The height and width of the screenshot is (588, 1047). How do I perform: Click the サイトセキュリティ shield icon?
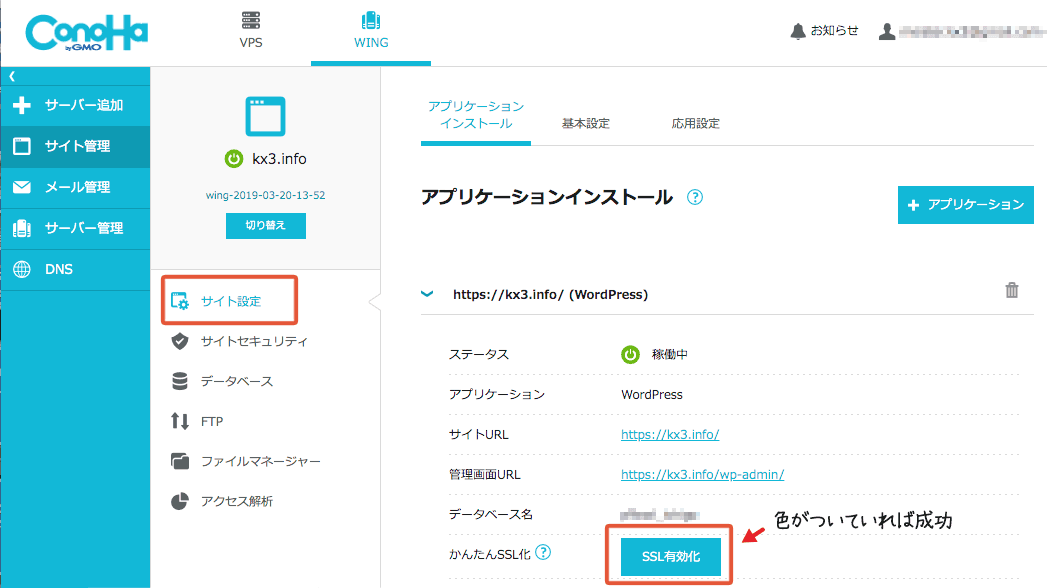coord(180,341)
